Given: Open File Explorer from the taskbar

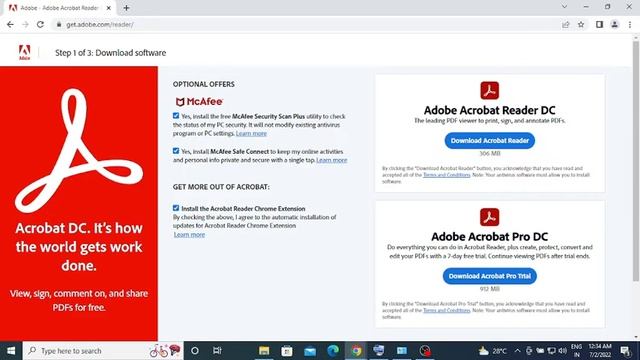Looking at the screenshot, I should click(x=264, y=351).
